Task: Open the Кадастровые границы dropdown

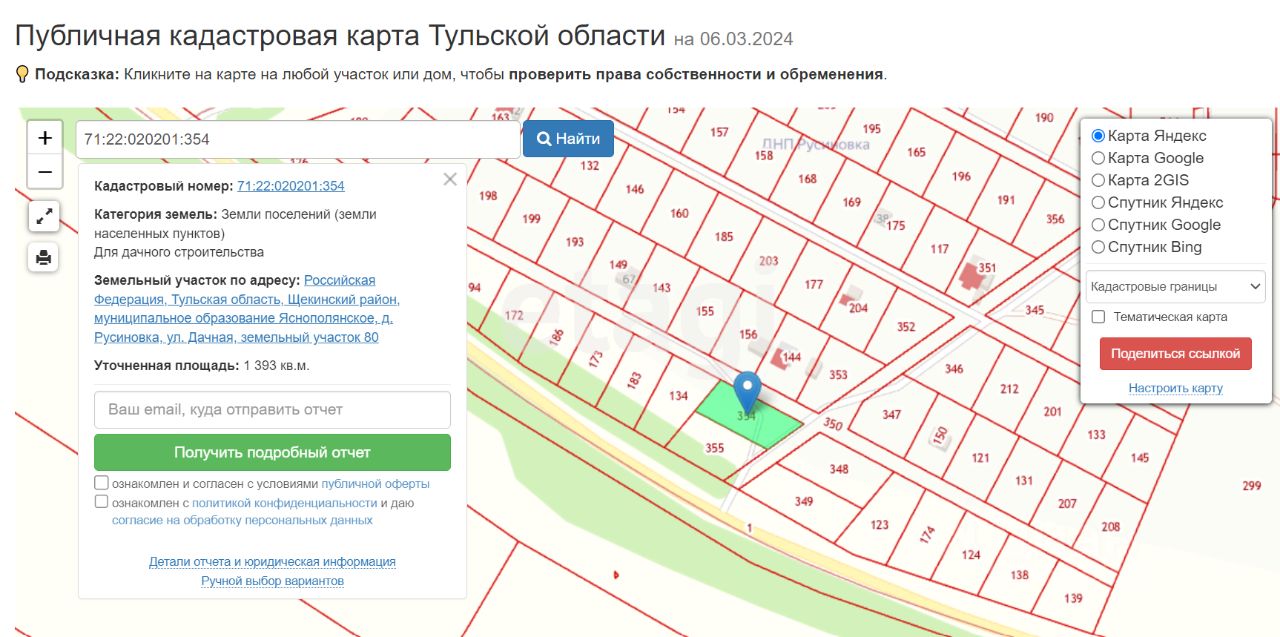Action: click(x=1176, y=287)
